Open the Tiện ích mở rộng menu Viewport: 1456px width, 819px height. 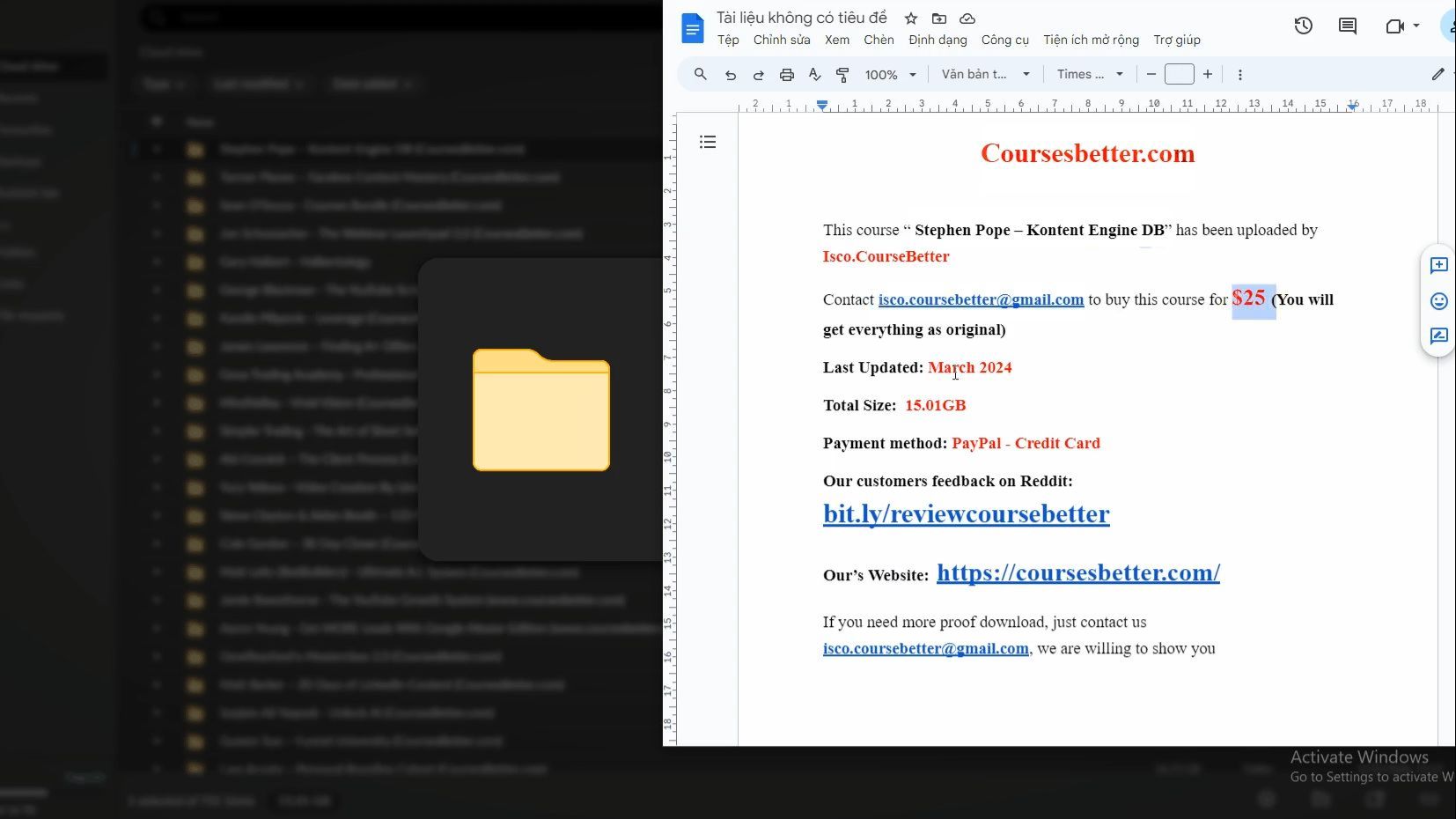pyautogui.click(x=1091, y=40)
